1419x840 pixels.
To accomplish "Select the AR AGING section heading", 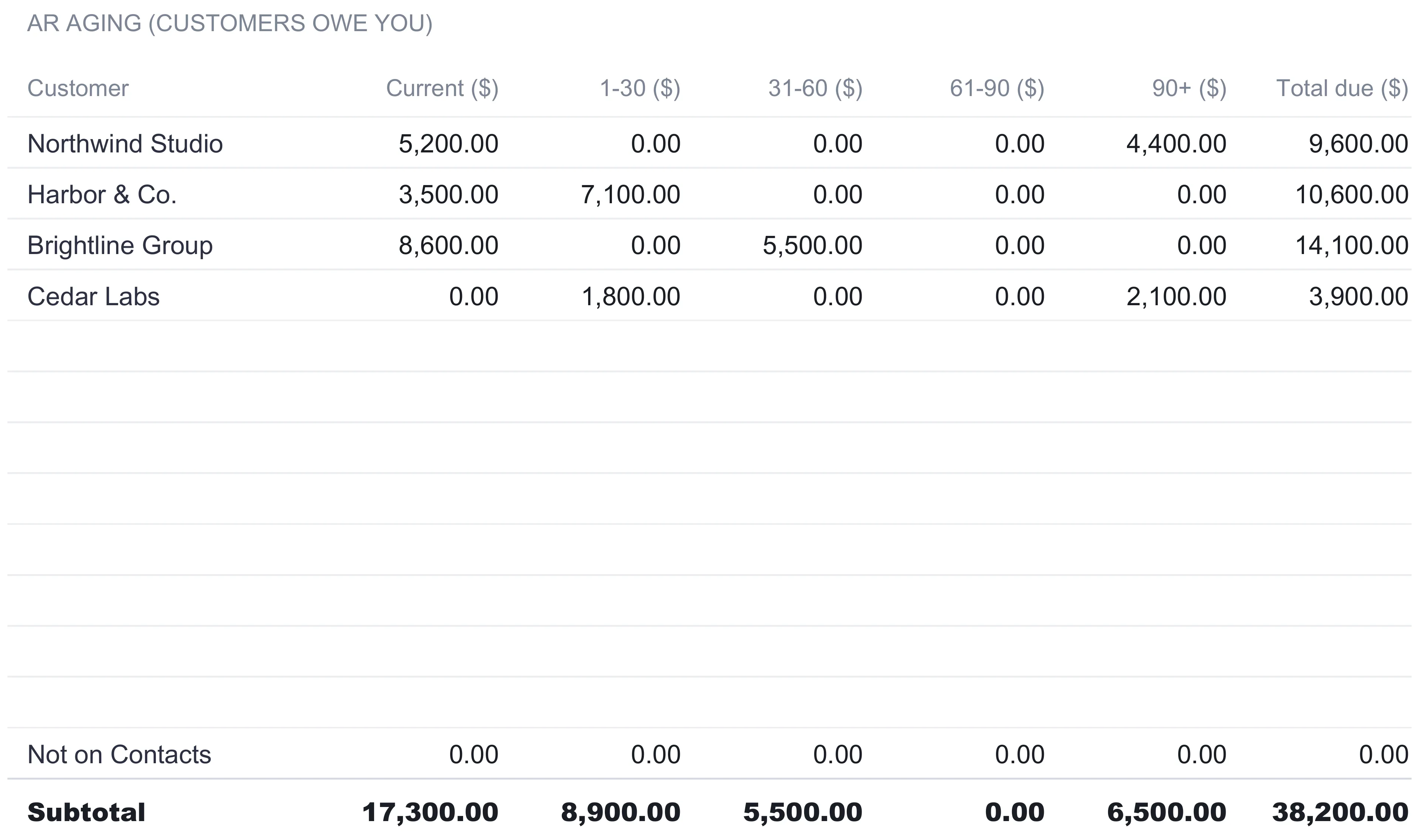I will point(229,23).
